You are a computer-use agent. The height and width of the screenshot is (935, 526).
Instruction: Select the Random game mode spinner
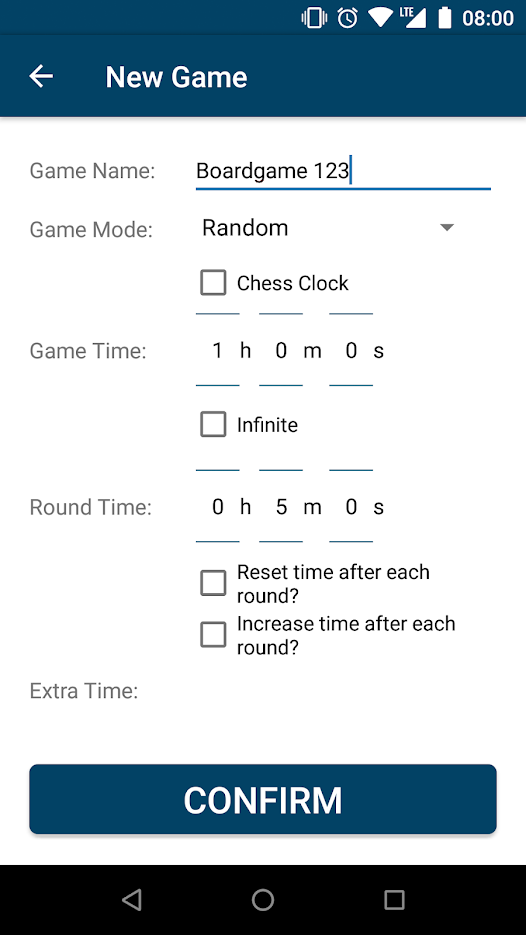[330, 228]
